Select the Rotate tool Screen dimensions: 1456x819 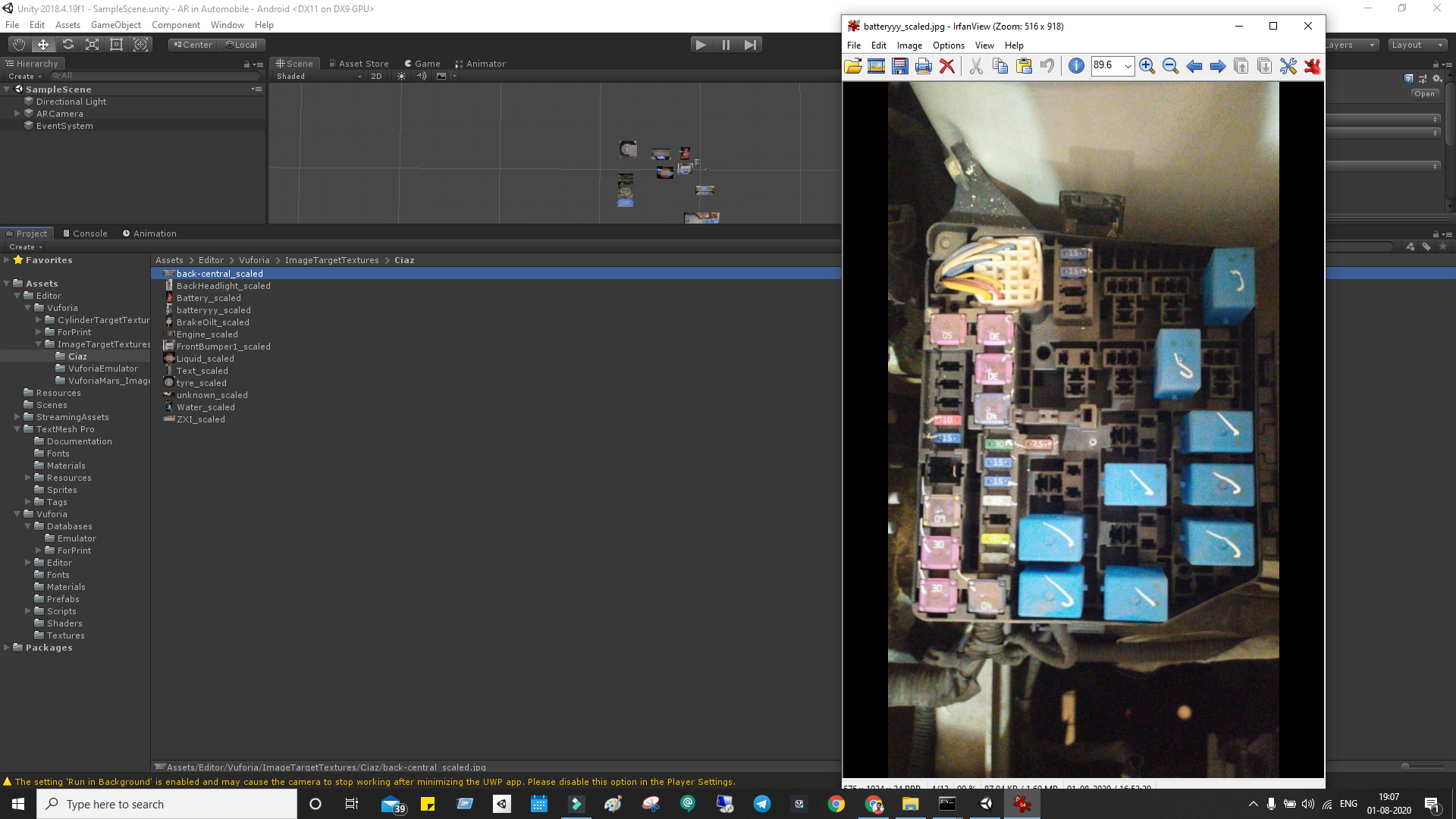point(67,45)
